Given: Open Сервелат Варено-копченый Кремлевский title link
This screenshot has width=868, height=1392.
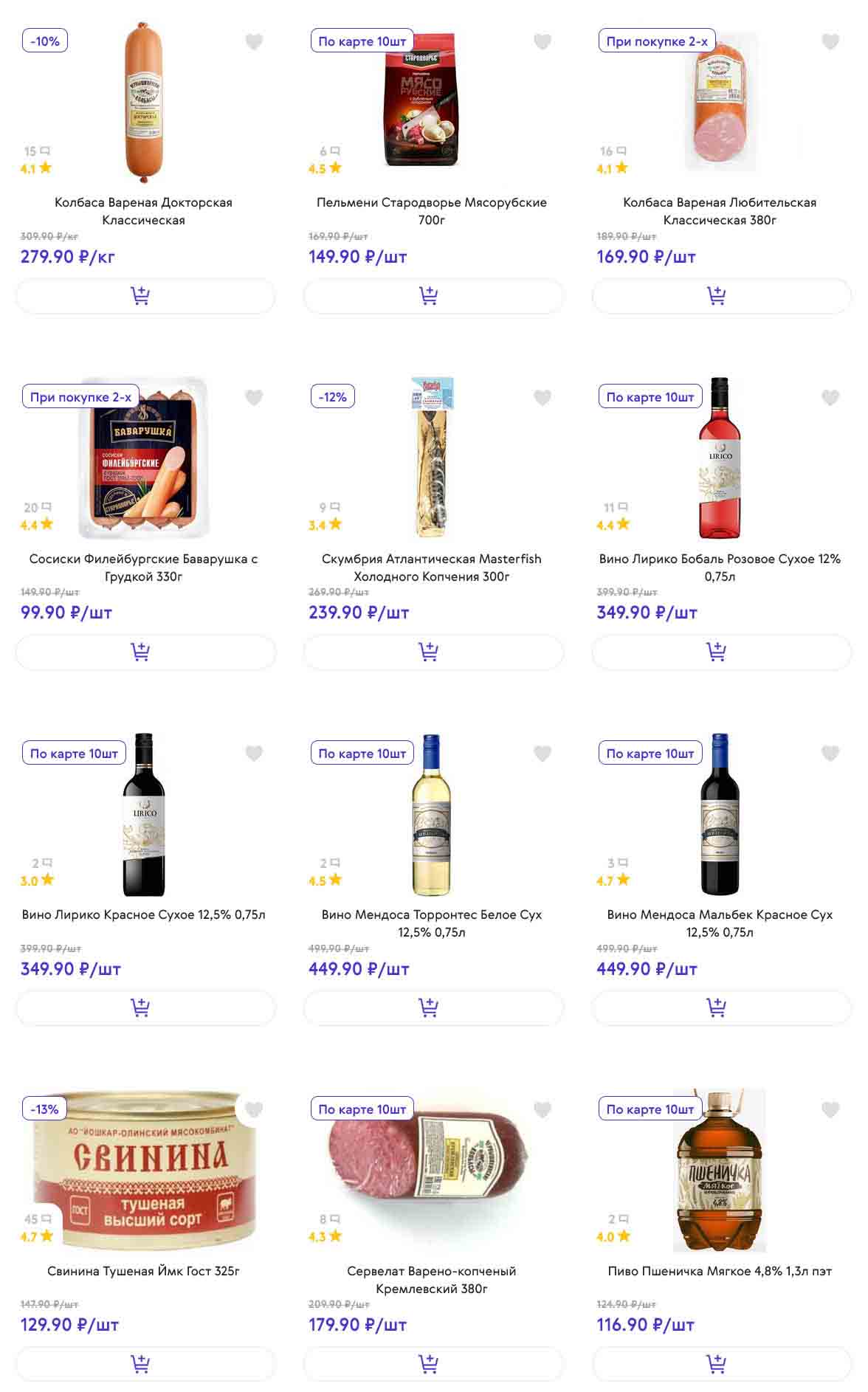Looking at the screenshot, I should (432, 1280).
